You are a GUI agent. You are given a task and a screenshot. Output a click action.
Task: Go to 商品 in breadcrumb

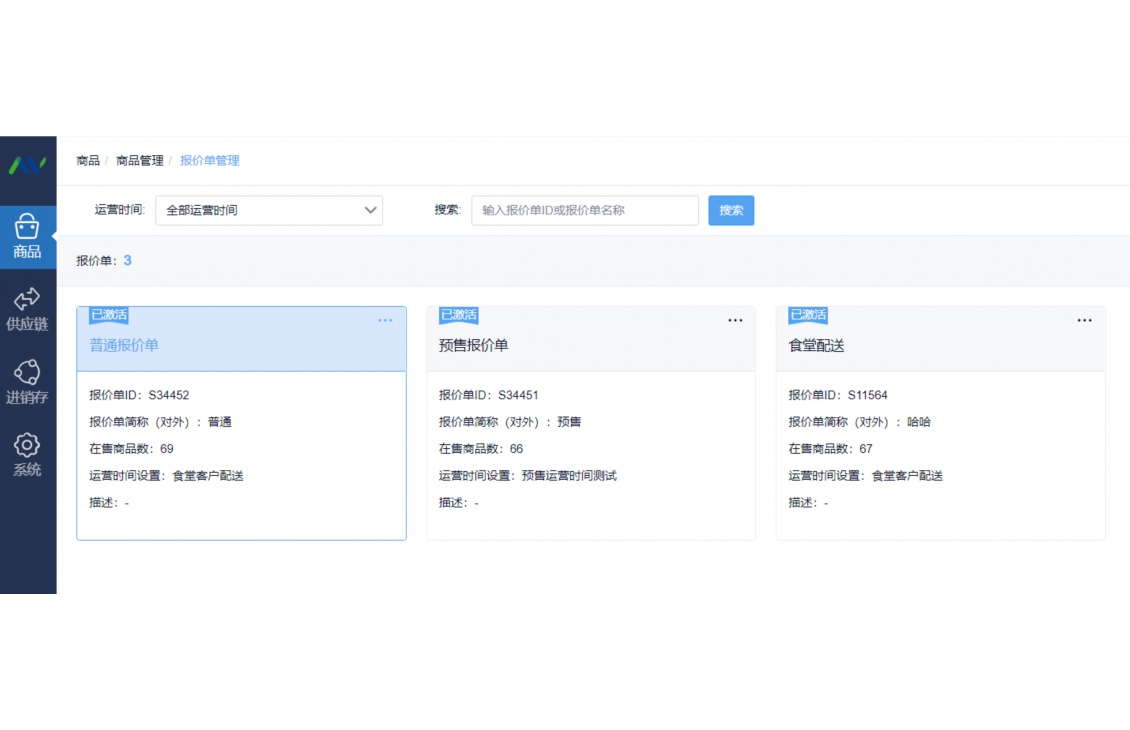coord(88,160)
